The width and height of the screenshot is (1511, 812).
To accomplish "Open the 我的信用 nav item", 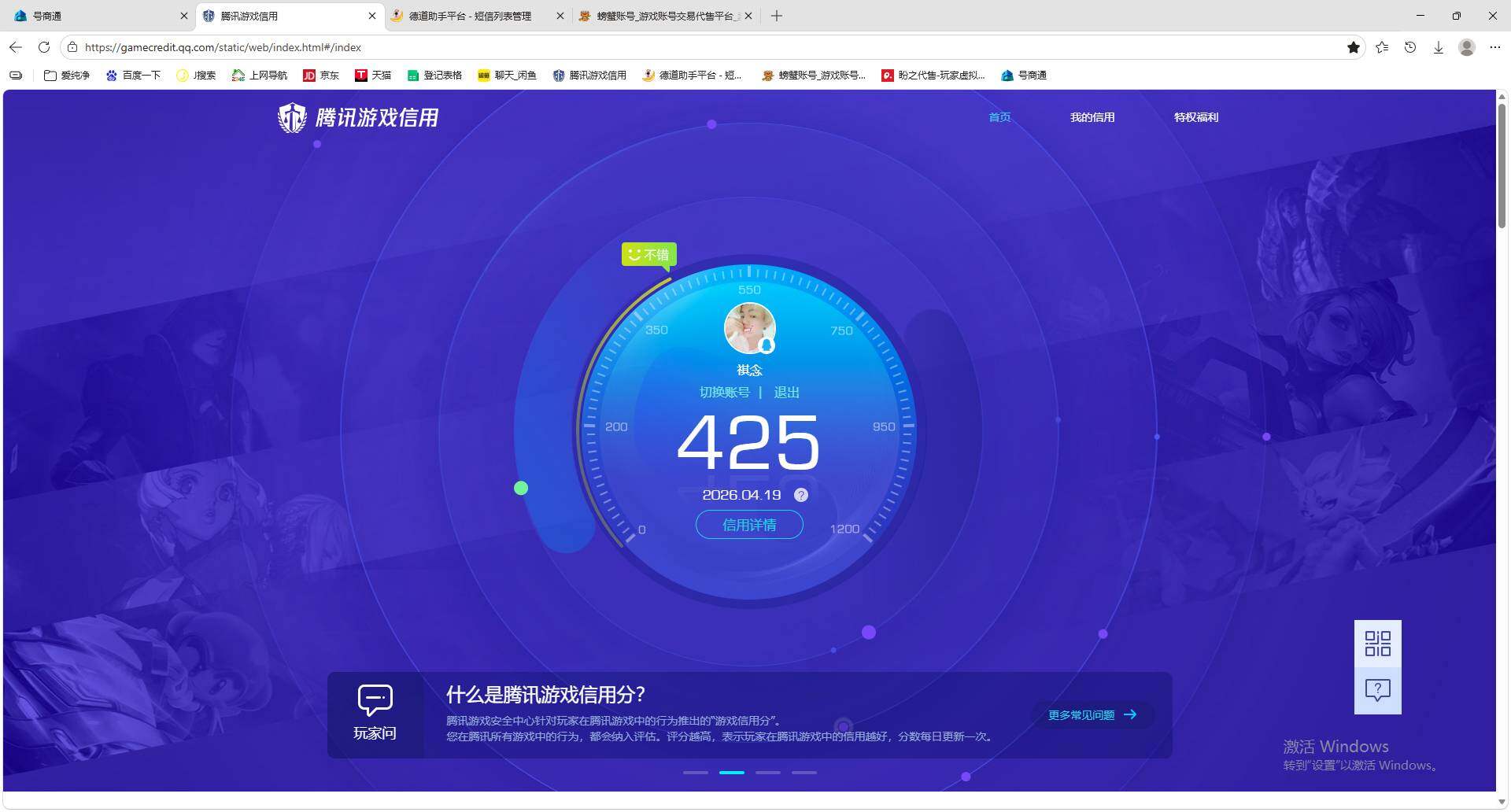I will click(x=1092, y=117).
